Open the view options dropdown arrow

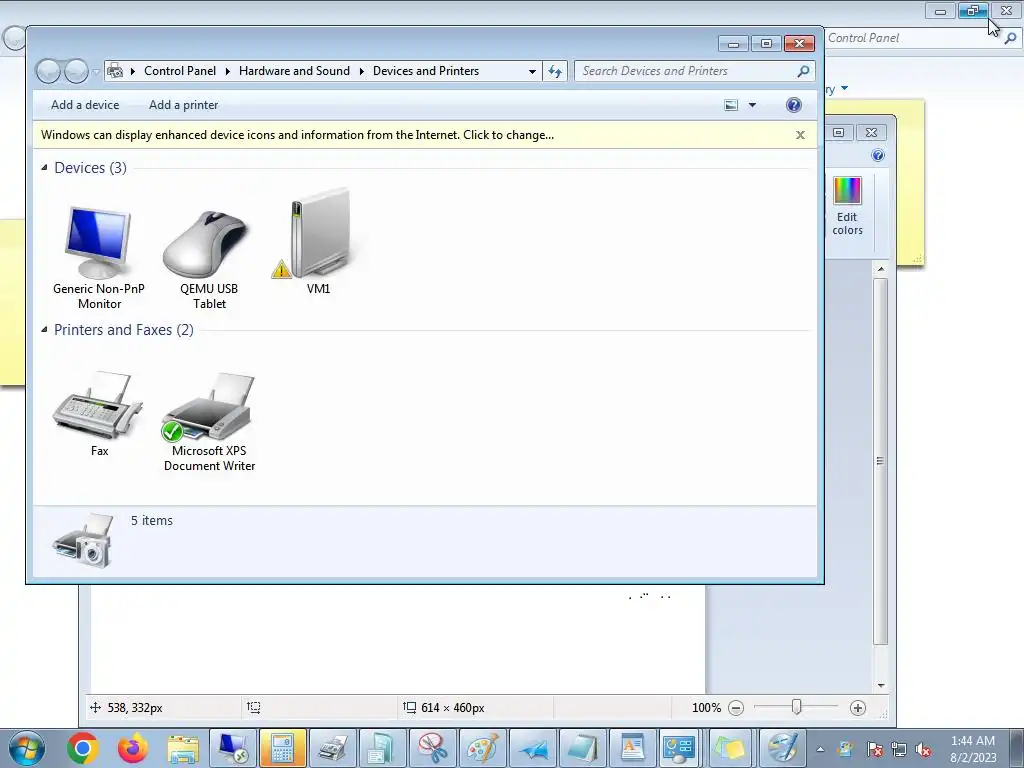(x=752, y=105)
